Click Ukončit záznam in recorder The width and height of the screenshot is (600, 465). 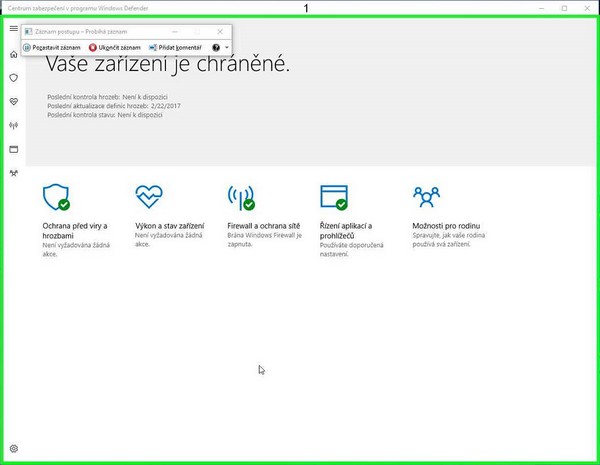pyautogui.click(x=115, y=47)
